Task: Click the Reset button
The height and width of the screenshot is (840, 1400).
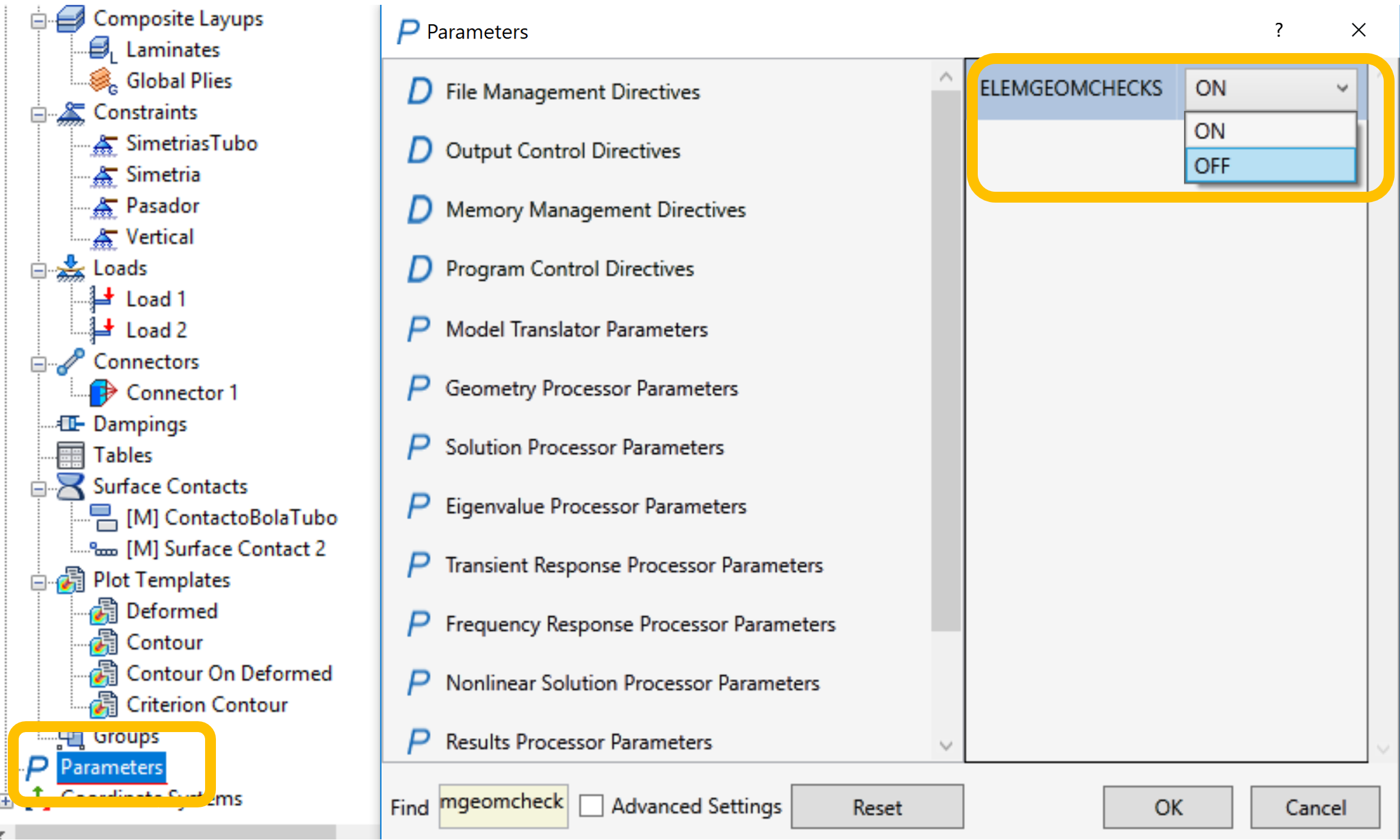Action: (876, 806)
